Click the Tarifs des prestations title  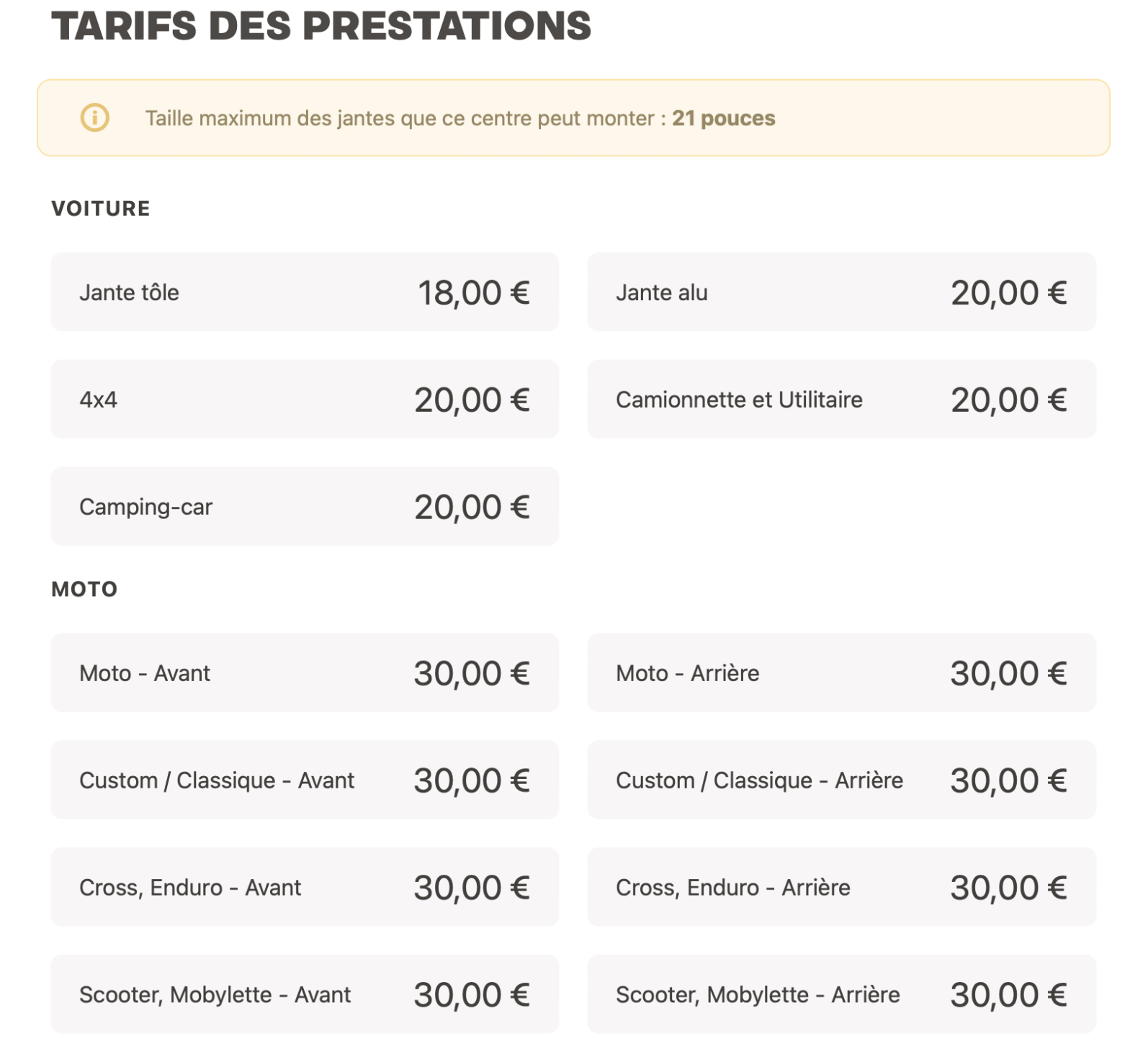pos(321,26)
